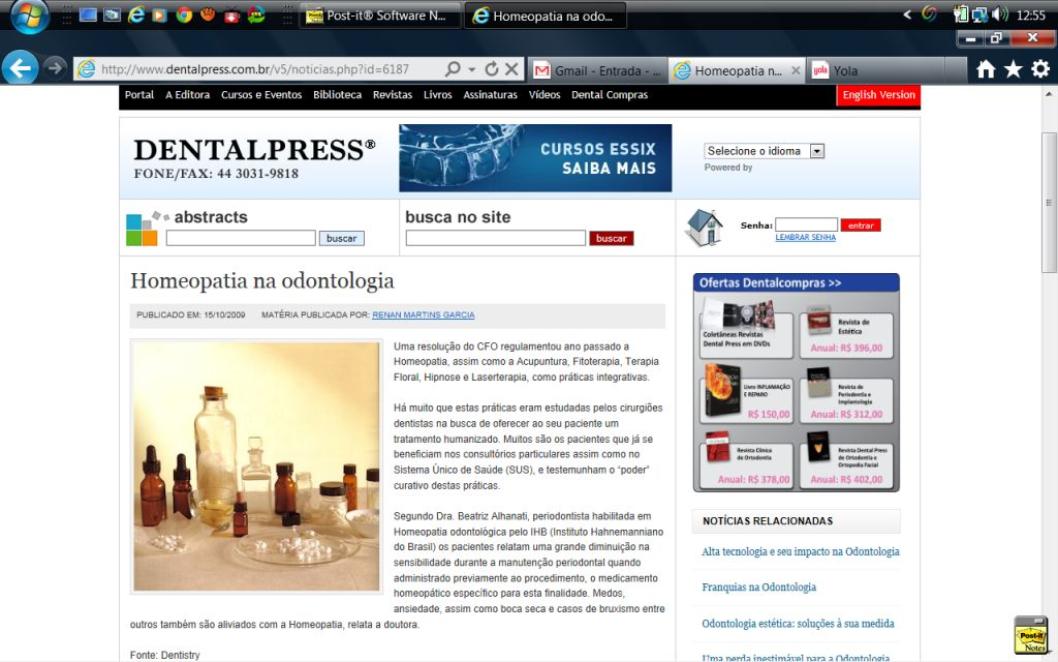Click the swirl icon in system tray
Viewport: 1058px width, 662px height.
click(x=929, y=14)
